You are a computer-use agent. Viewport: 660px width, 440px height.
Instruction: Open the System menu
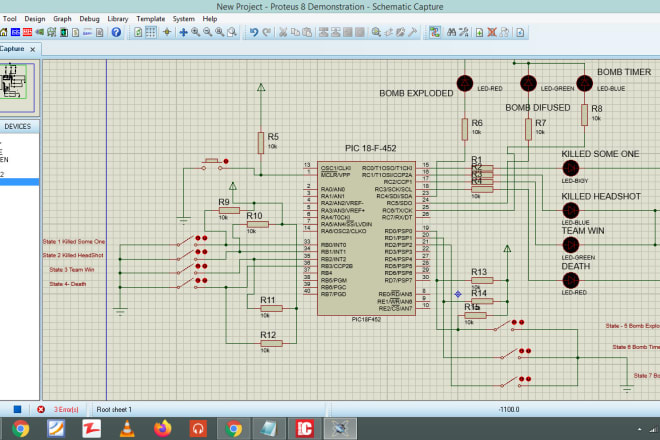[184, 19]
